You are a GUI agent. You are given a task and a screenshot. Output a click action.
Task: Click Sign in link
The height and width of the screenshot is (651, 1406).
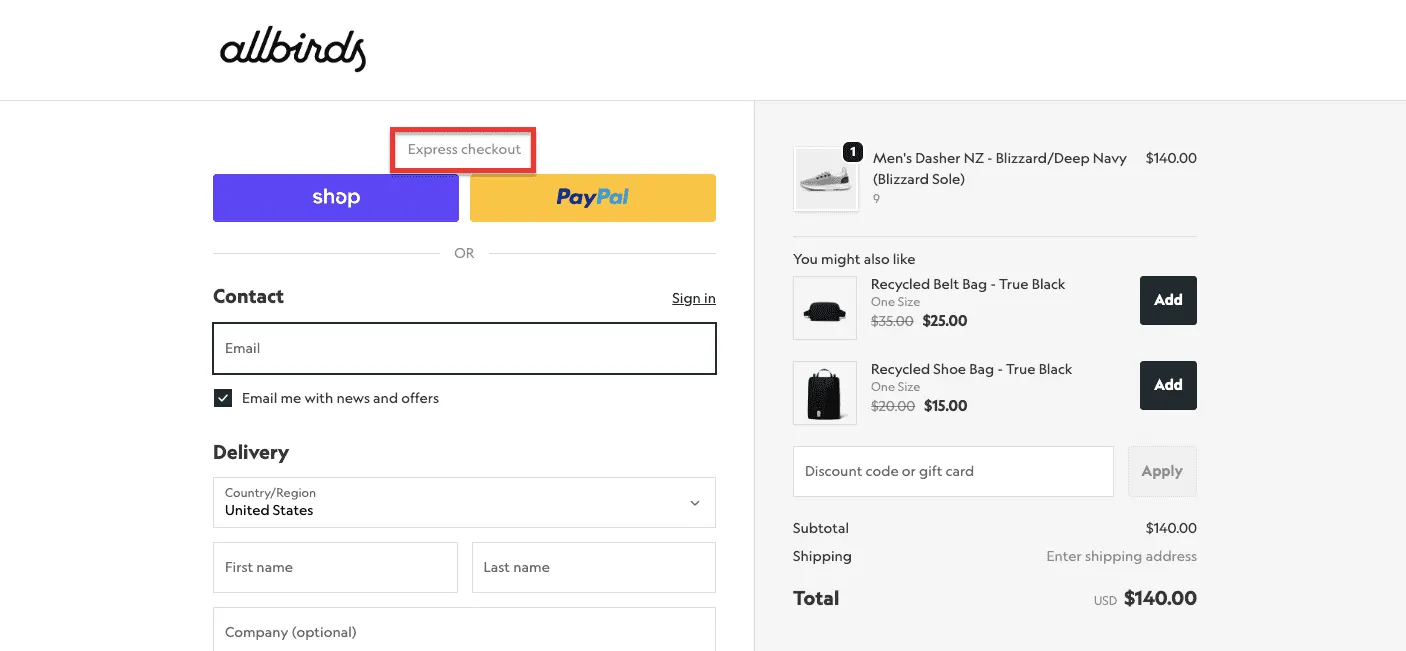(693, 298)
